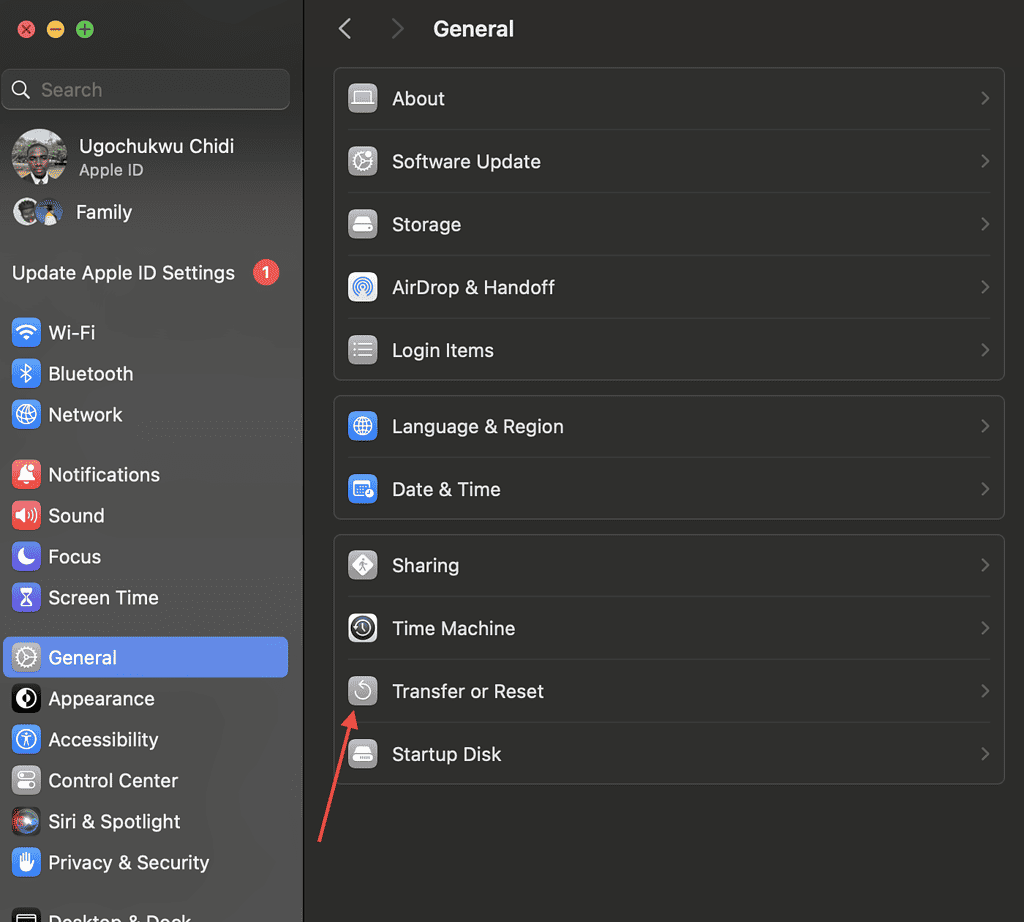Open Update Apple ID Settings notice
The width and height of the screenshot is (1024, 922).
(124, 273)
